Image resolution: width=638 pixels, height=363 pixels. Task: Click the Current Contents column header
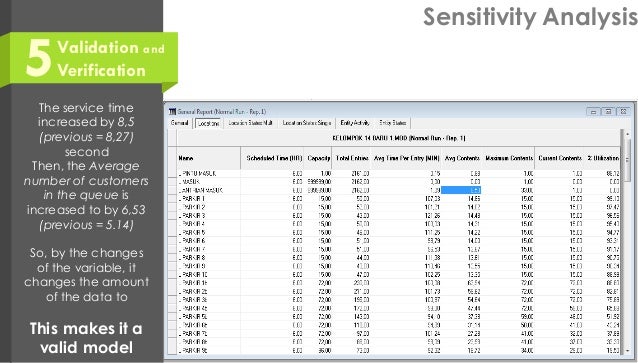(559, 158)
